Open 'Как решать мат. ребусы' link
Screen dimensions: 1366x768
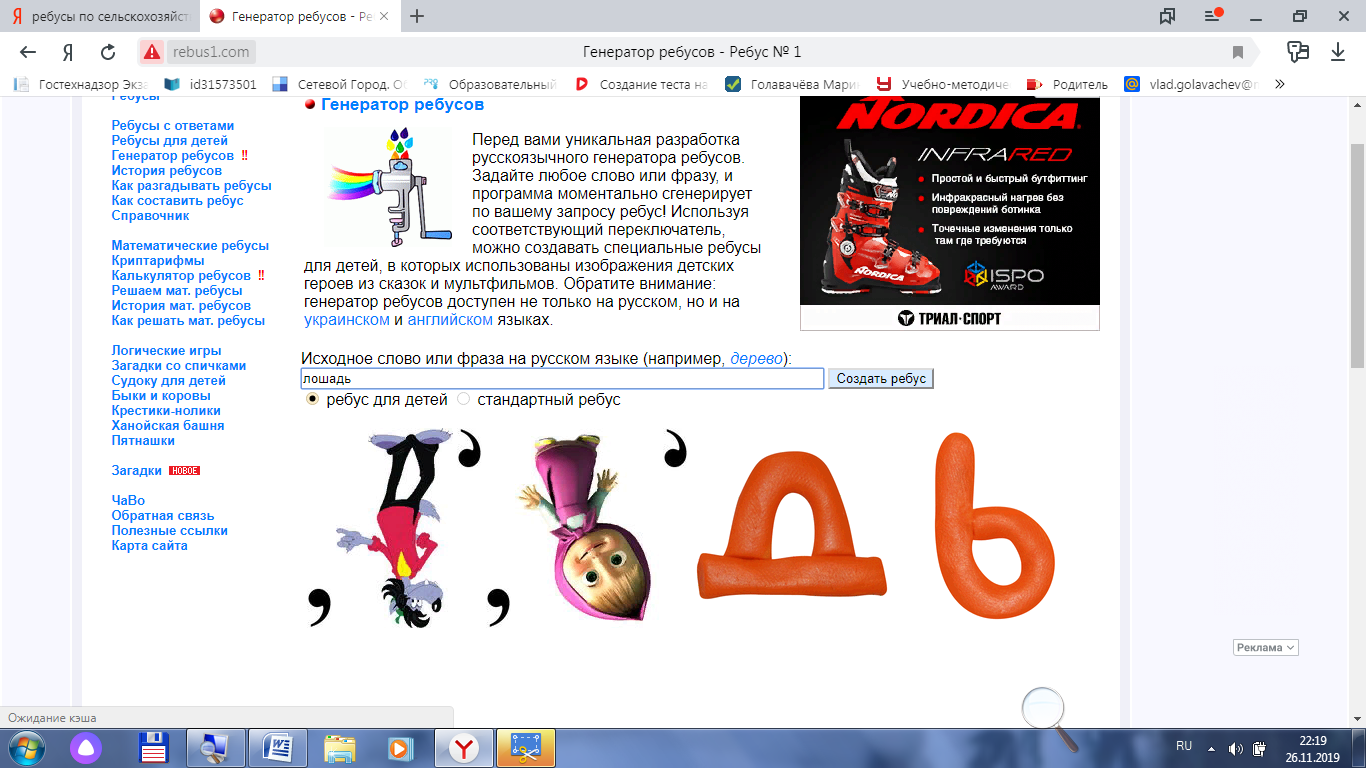[188, 321]
